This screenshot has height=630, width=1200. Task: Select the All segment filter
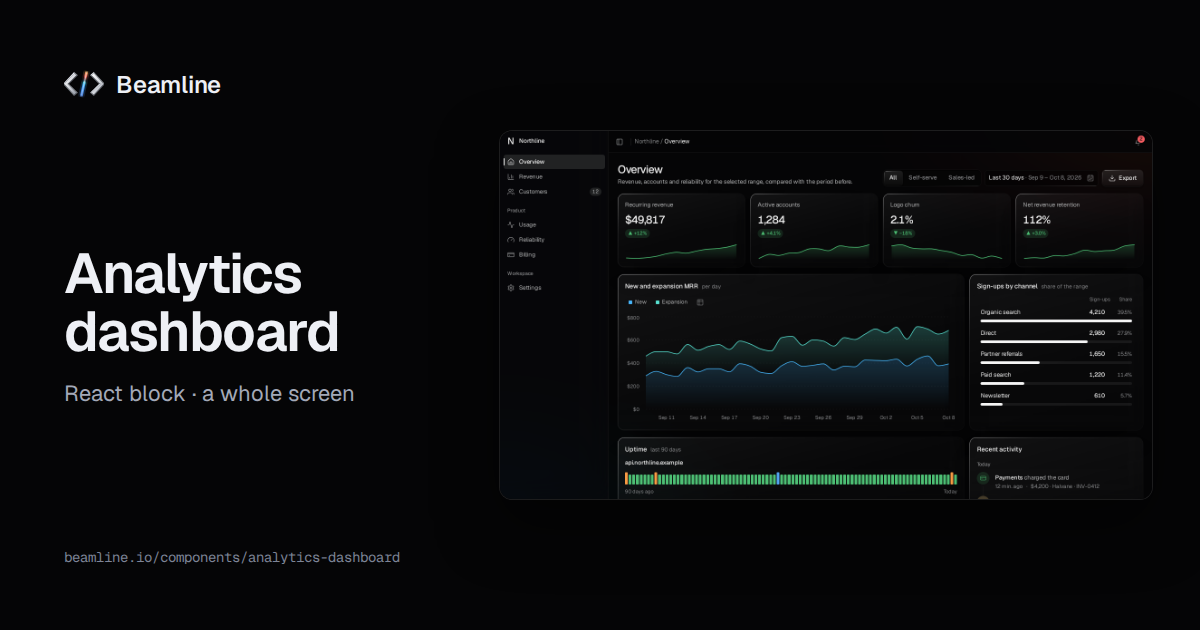point(893,178)
